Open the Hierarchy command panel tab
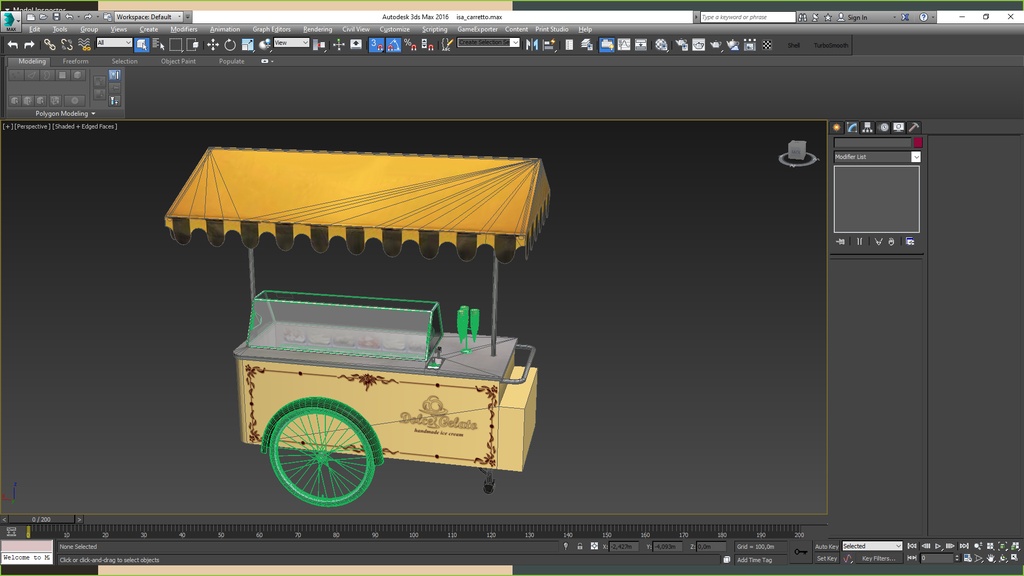The width and height of the screenshot is (1024, 576). 868,127
